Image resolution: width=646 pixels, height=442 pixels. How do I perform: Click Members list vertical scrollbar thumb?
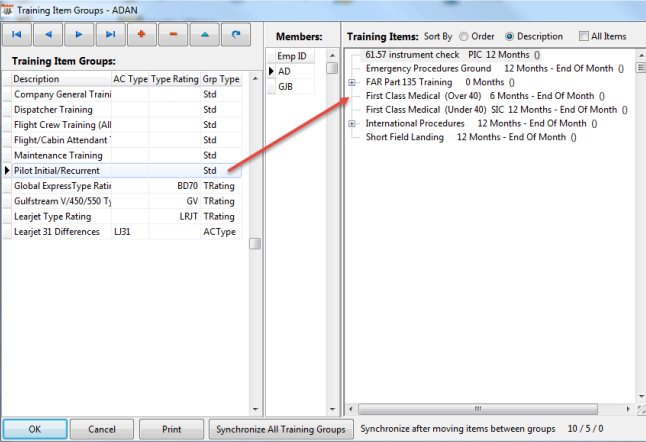click(x=332, y=68)
